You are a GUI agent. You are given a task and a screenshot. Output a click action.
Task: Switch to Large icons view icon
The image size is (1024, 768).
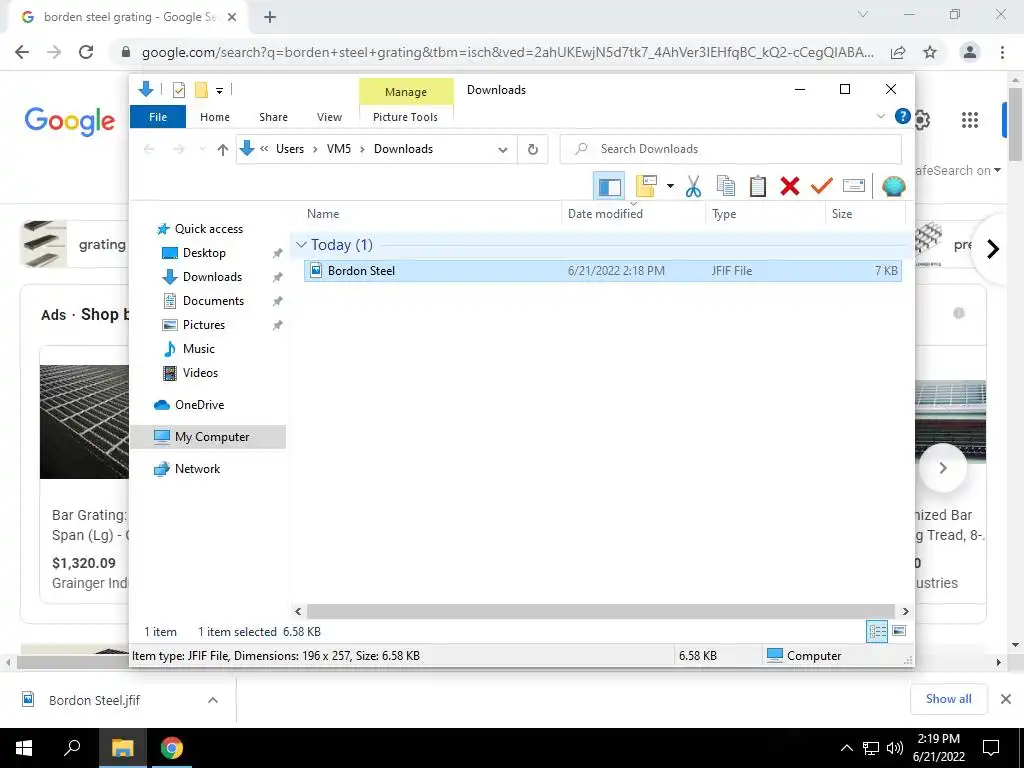tap(899, 631)
